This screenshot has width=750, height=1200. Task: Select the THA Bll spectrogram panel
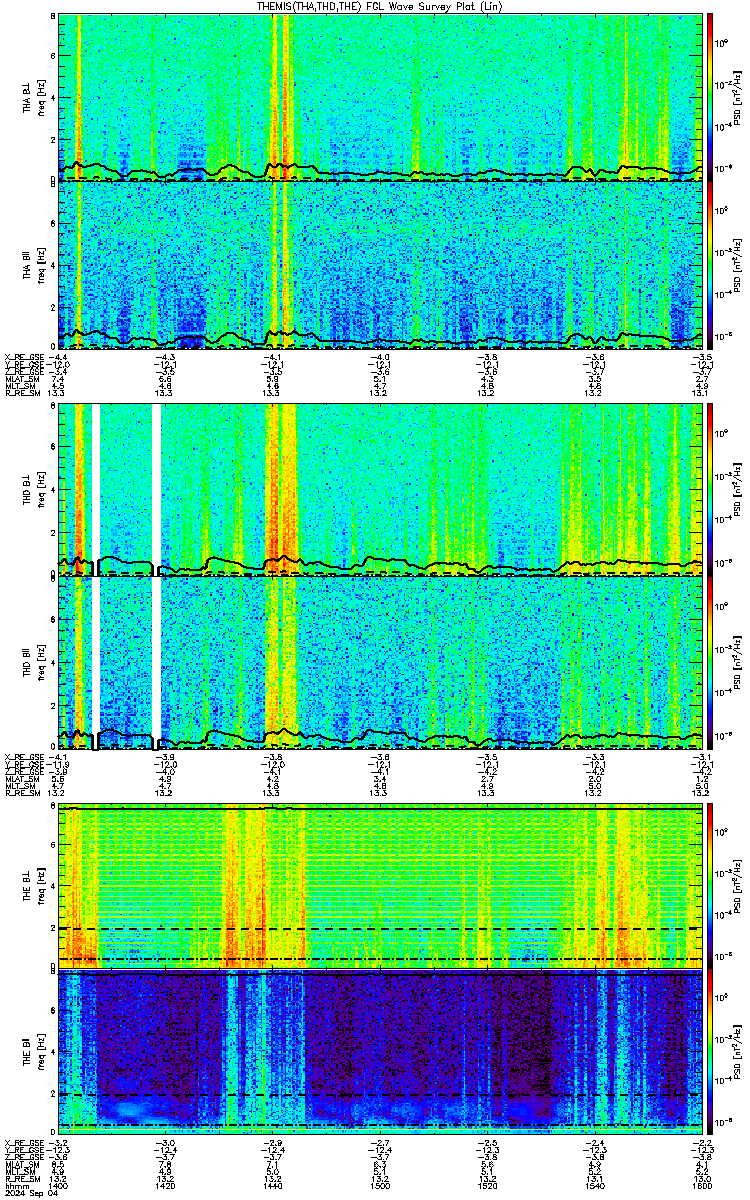tap(381, 265)
